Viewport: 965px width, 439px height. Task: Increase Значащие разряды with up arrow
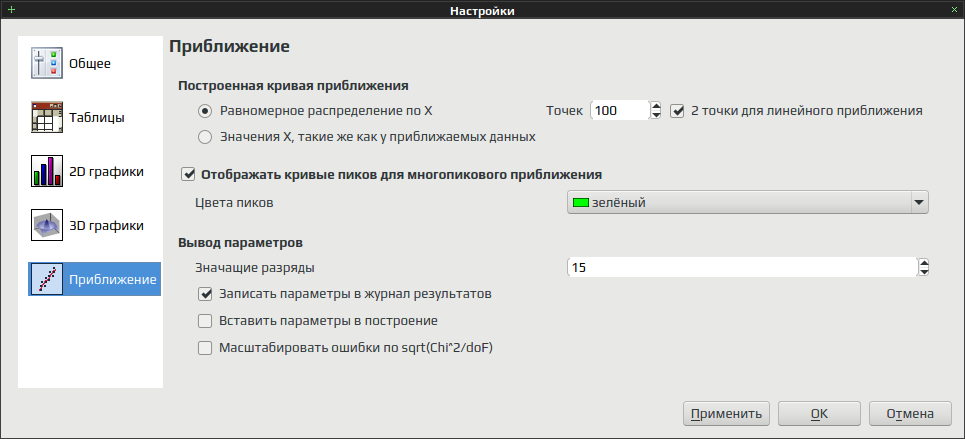click(x=923, y=263)
